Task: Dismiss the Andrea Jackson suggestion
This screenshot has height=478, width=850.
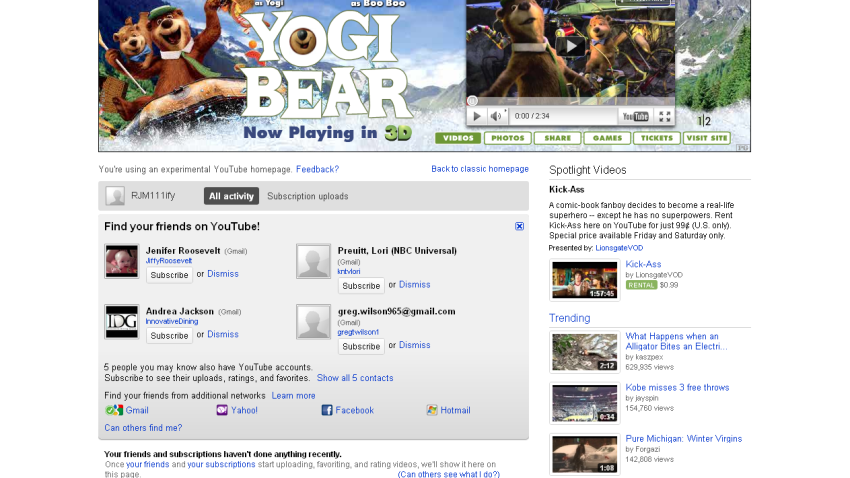Action: click(x=223, y=334)
